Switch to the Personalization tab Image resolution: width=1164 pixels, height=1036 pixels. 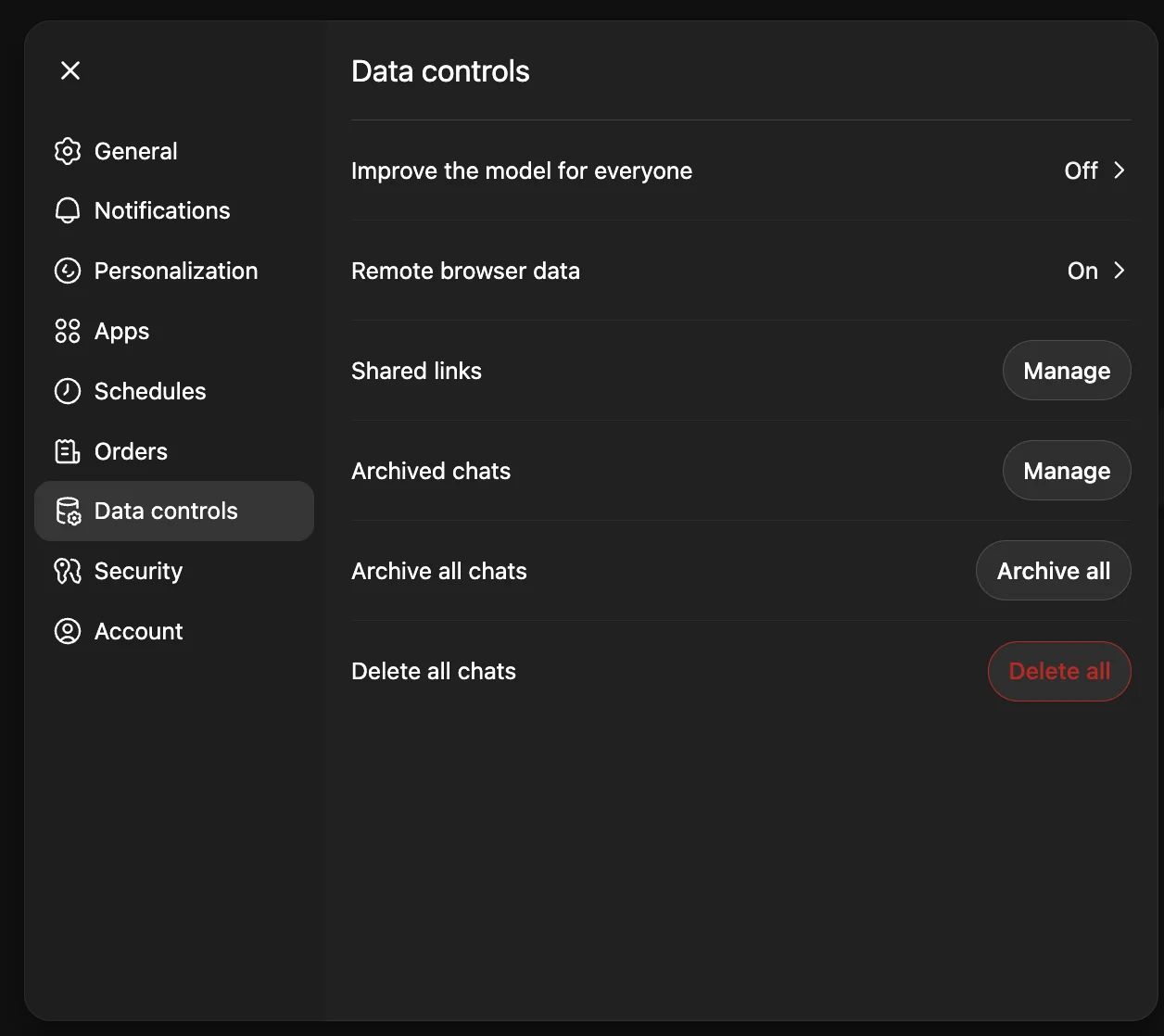(x=174, y=272)
